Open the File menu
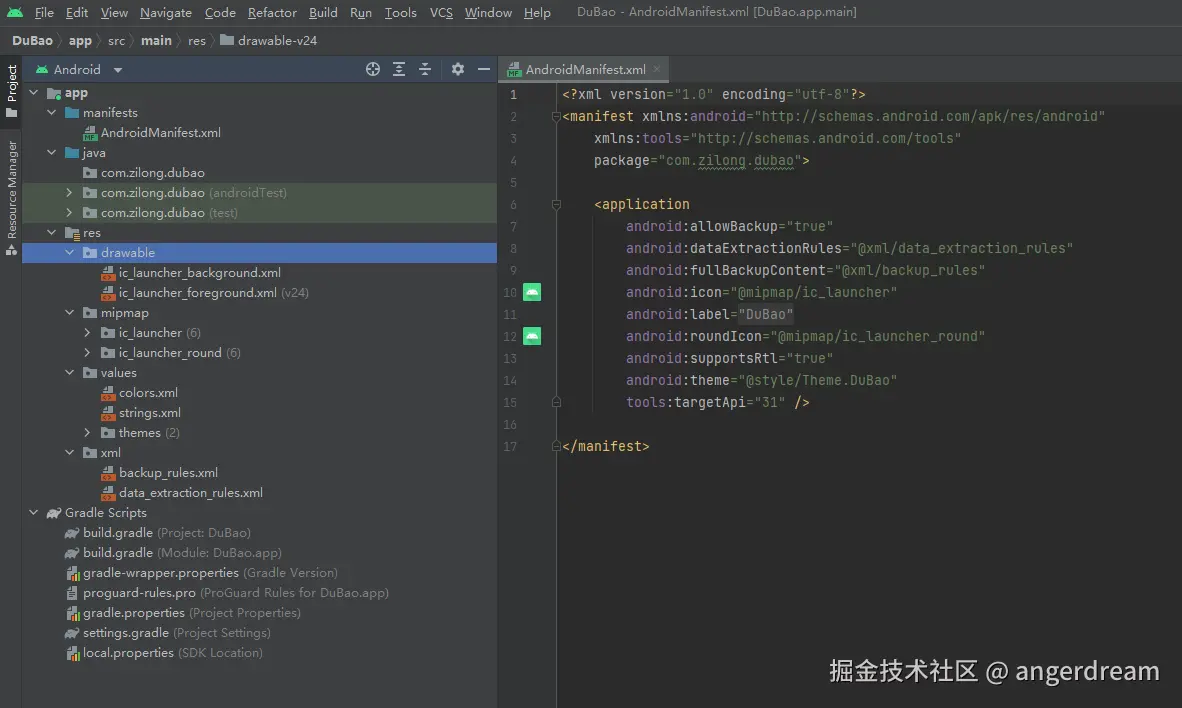 point(44,13)
